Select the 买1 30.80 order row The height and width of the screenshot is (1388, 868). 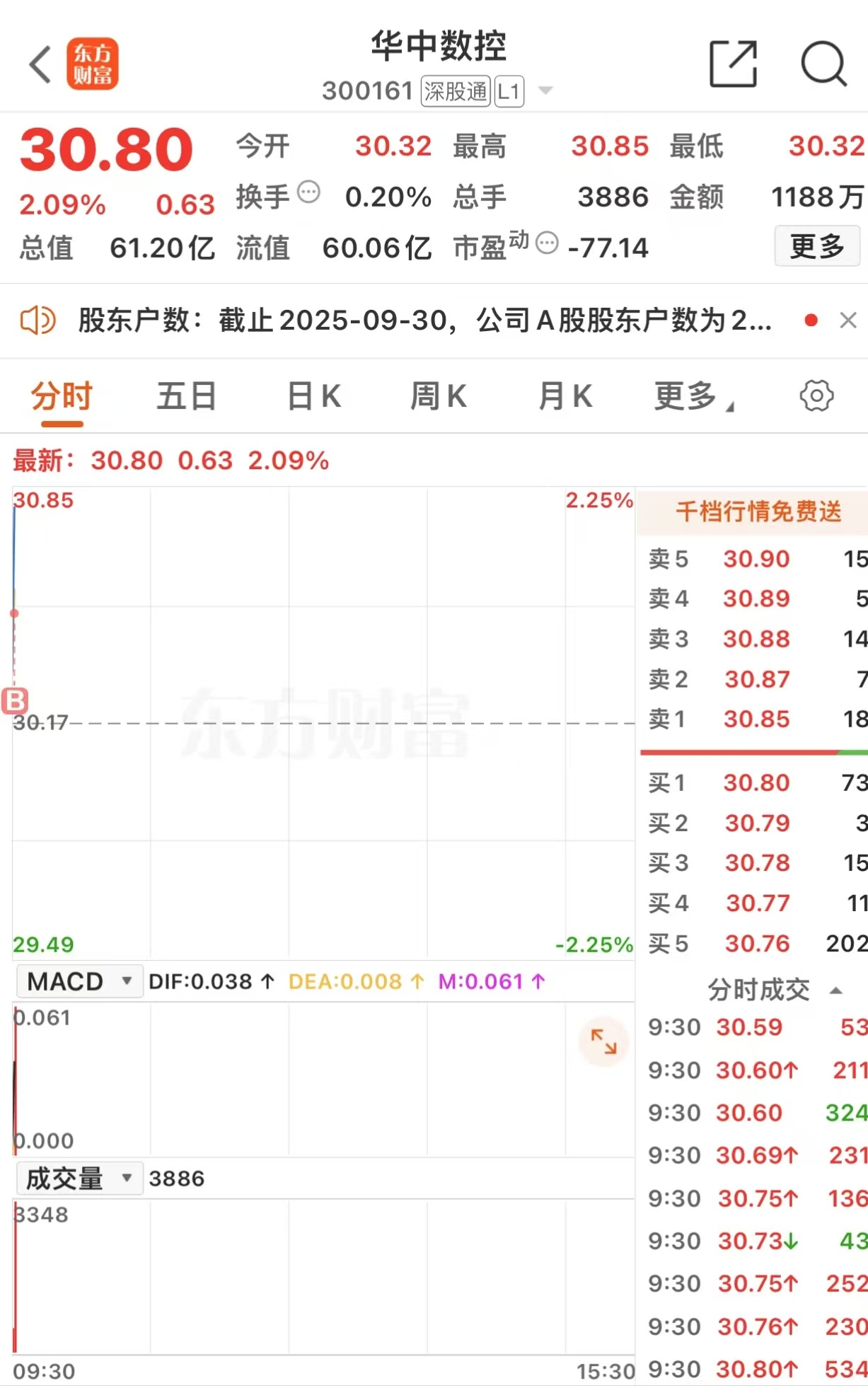point(754,782)
